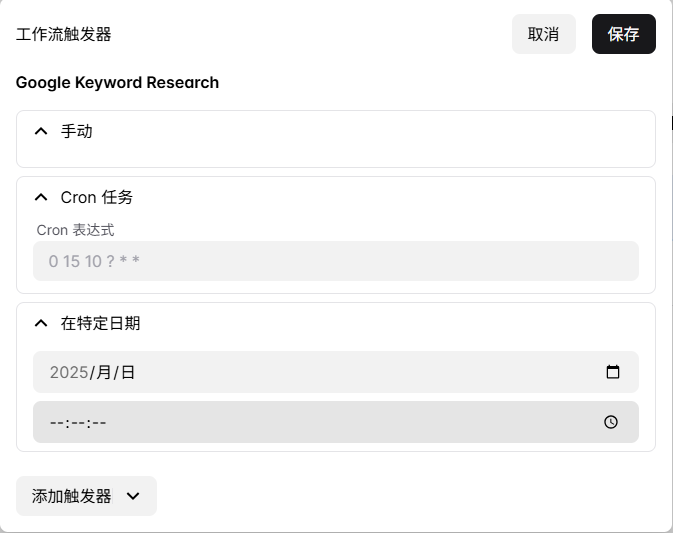Image resolution: width=673 pixels, height=533 pixels.
Task: Select the 日 day segment in date field
Action: click(x=127, y=372)
